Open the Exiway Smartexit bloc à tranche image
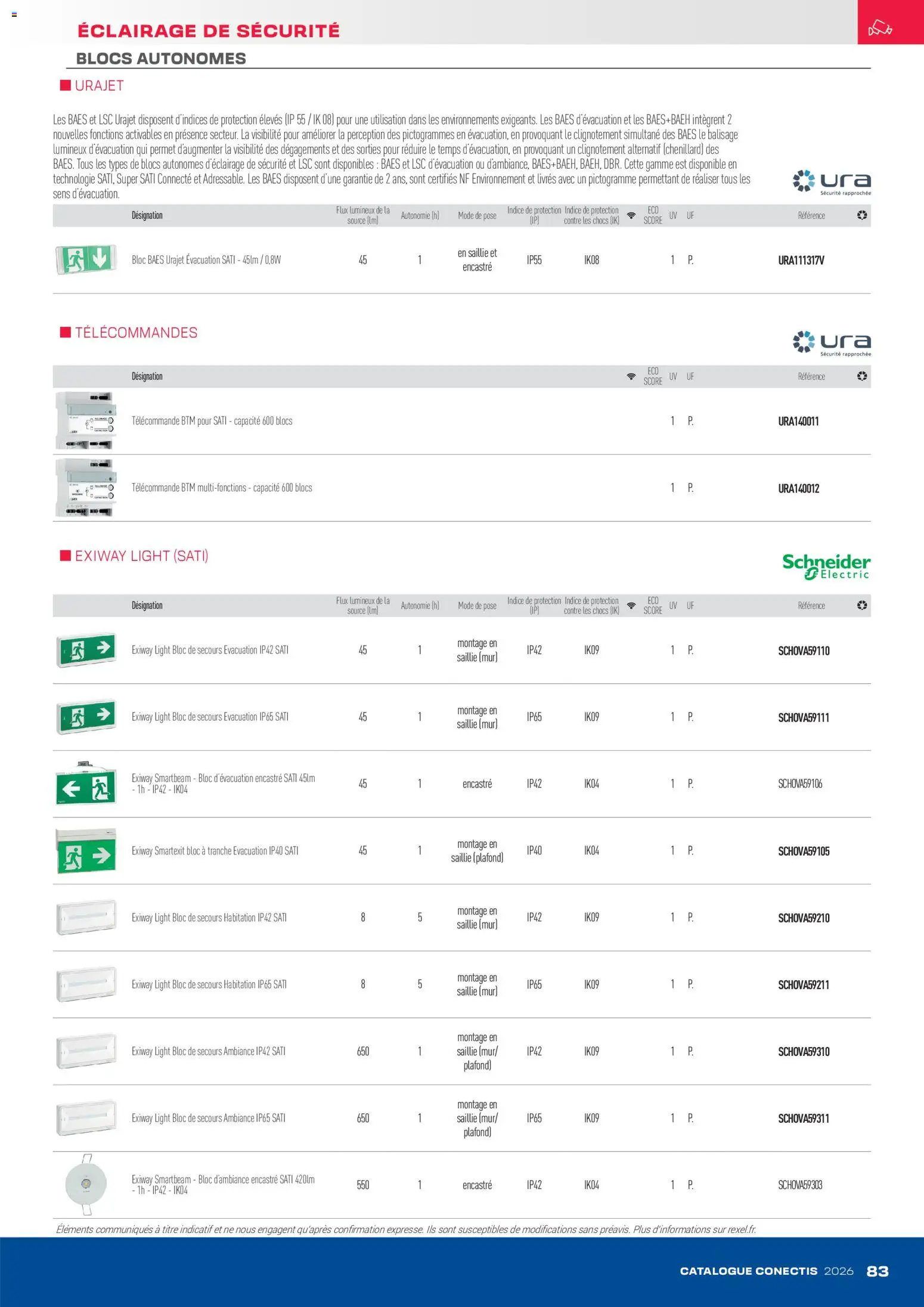Screen dimensions: 924x1307 (86, 851)
